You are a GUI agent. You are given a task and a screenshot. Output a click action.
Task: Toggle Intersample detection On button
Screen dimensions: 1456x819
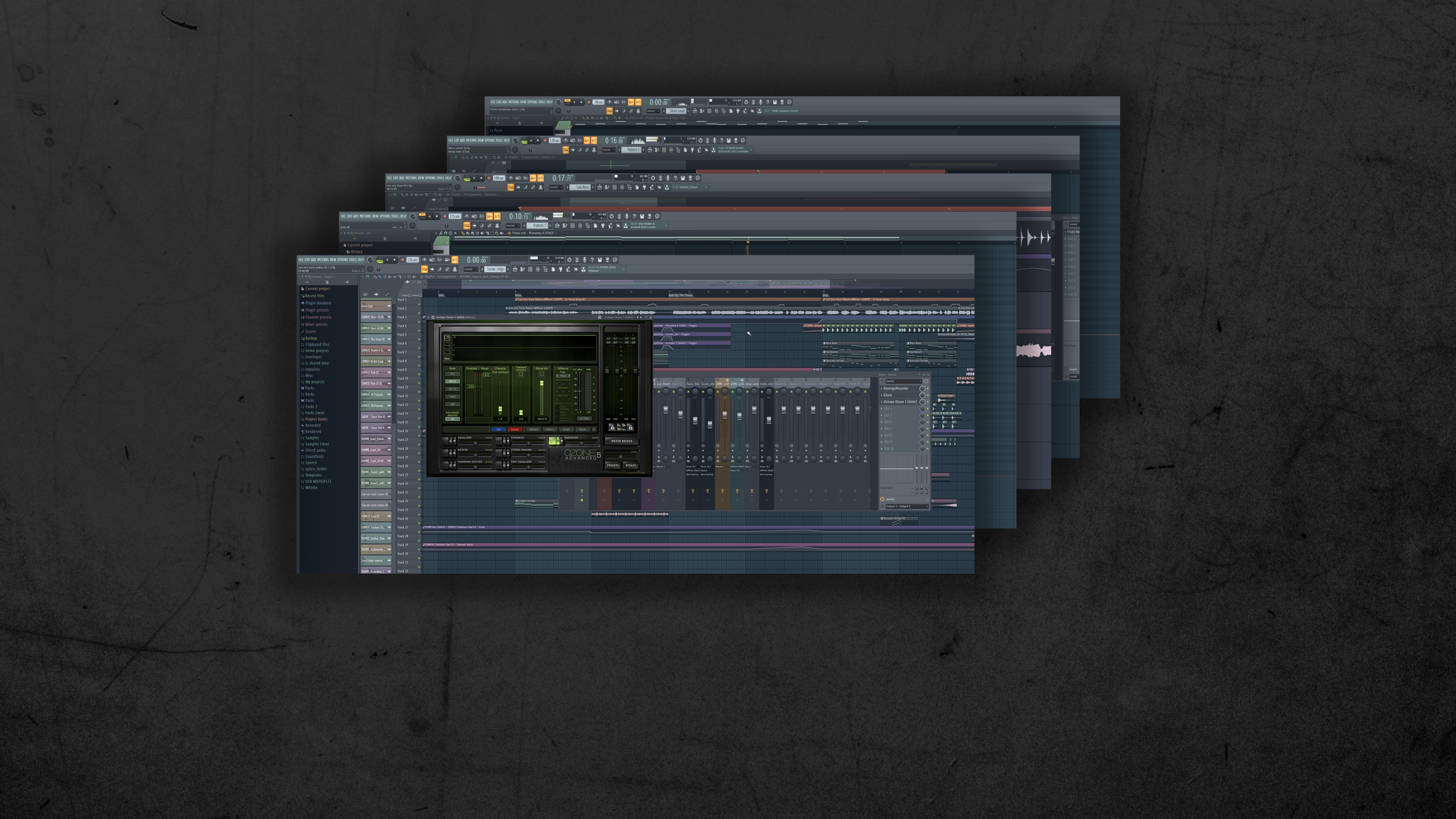pos(453,420)
